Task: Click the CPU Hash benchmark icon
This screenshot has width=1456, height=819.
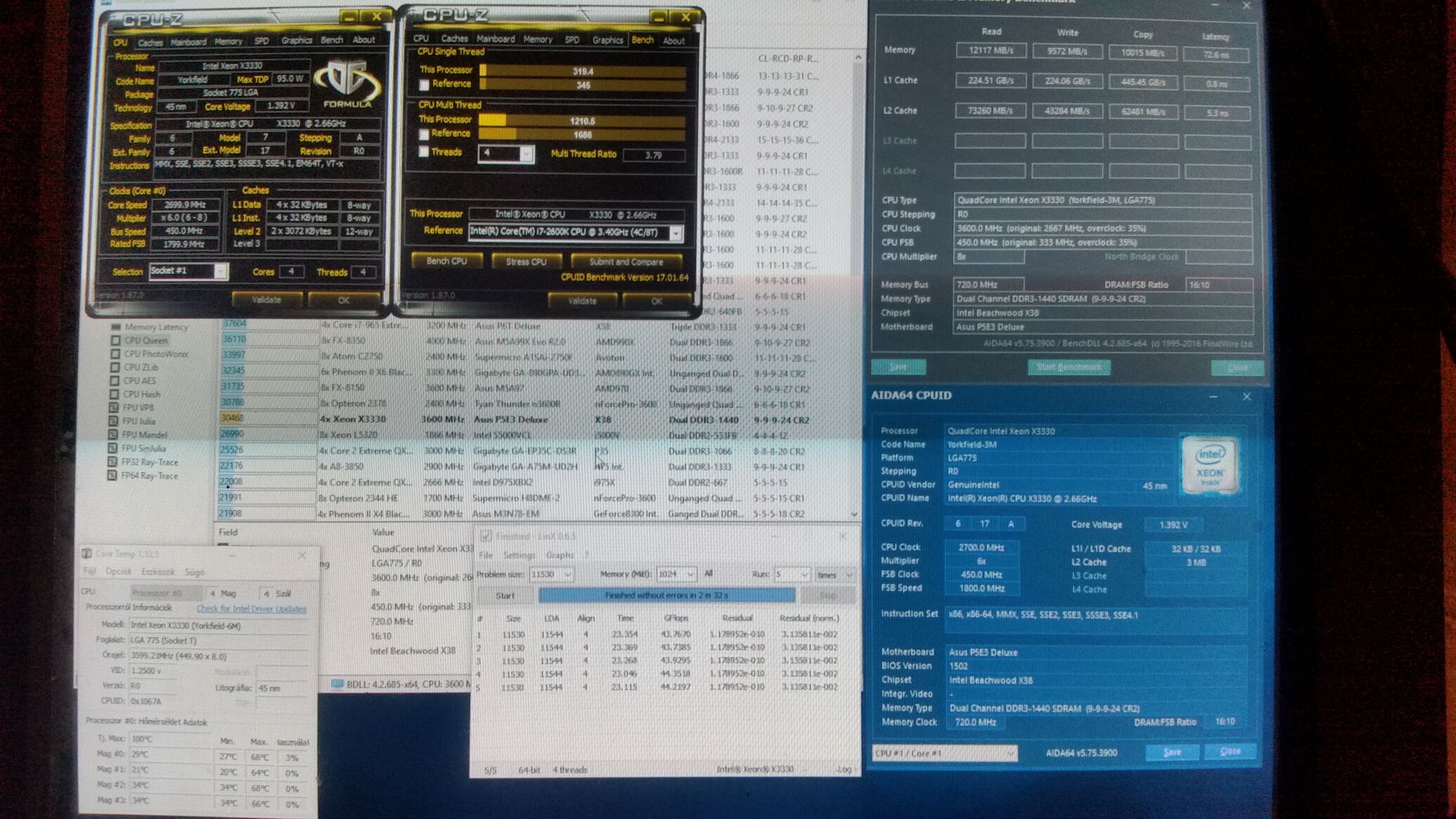Action: 114,394
